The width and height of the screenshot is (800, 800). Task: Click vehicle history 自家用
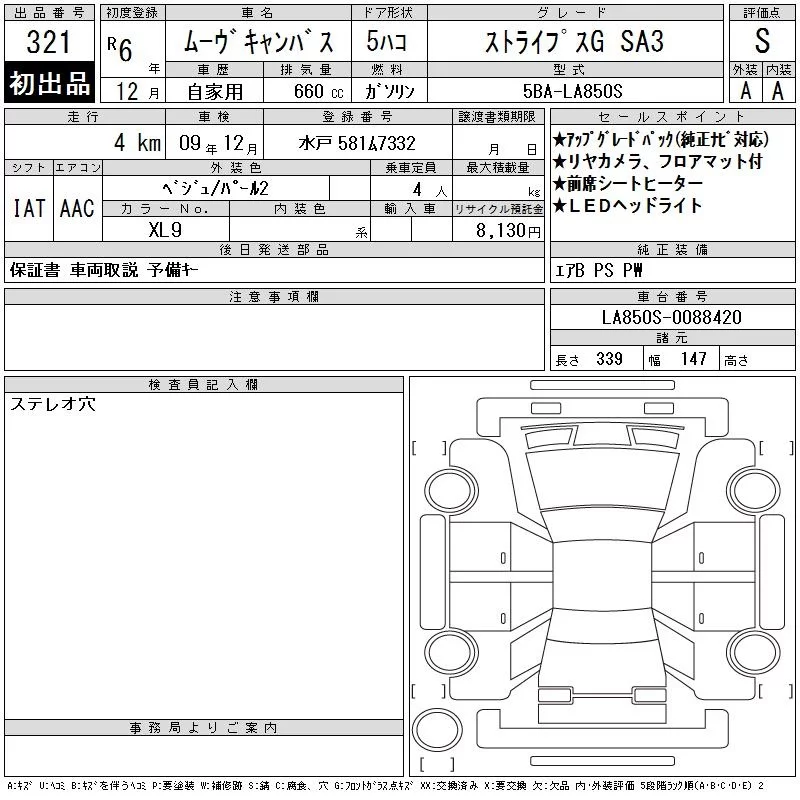[215, 92]
